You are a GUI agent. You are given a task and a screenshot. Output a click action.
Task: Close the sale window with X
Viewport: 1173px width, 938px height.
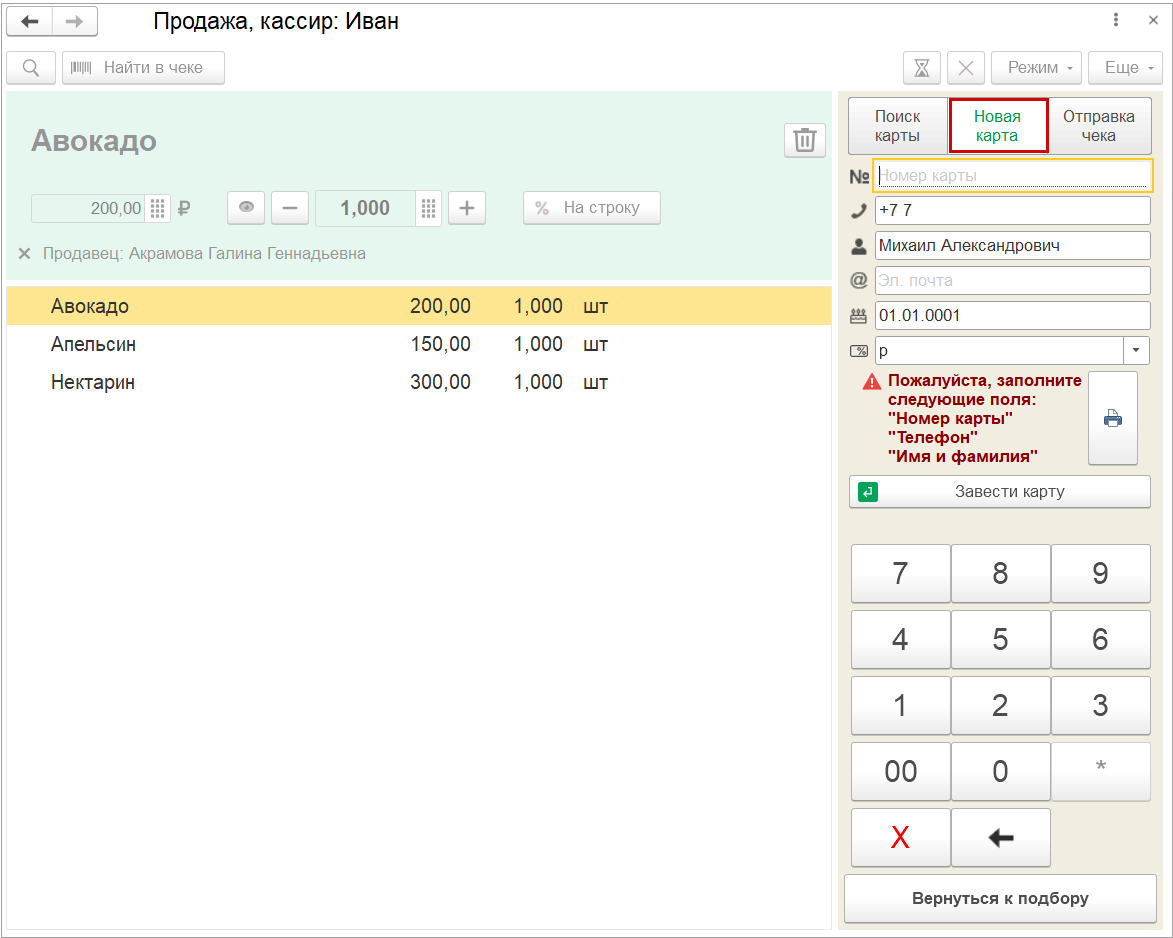(1154, 20)
